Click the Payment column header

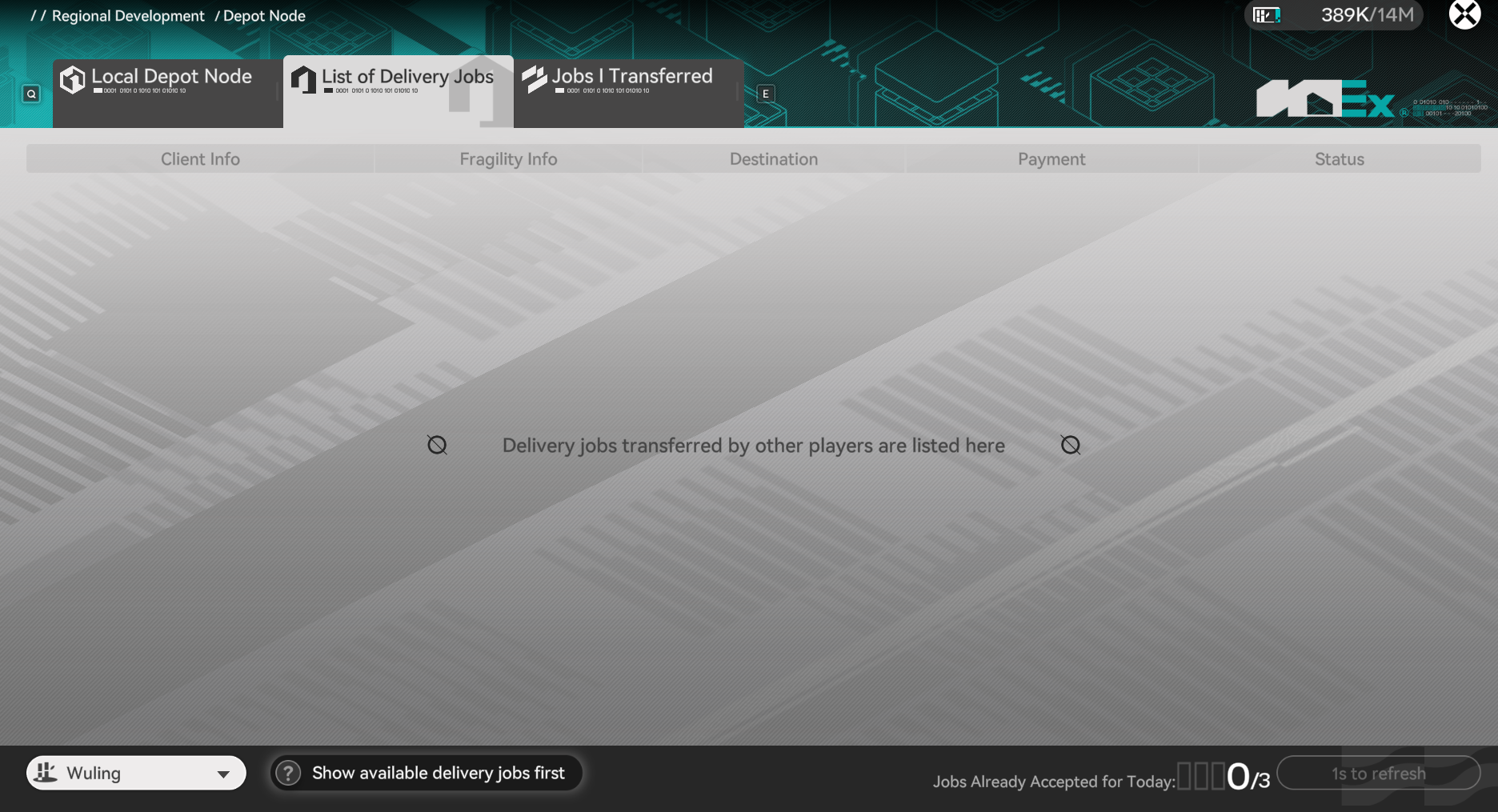click(x=1051, y=159)
